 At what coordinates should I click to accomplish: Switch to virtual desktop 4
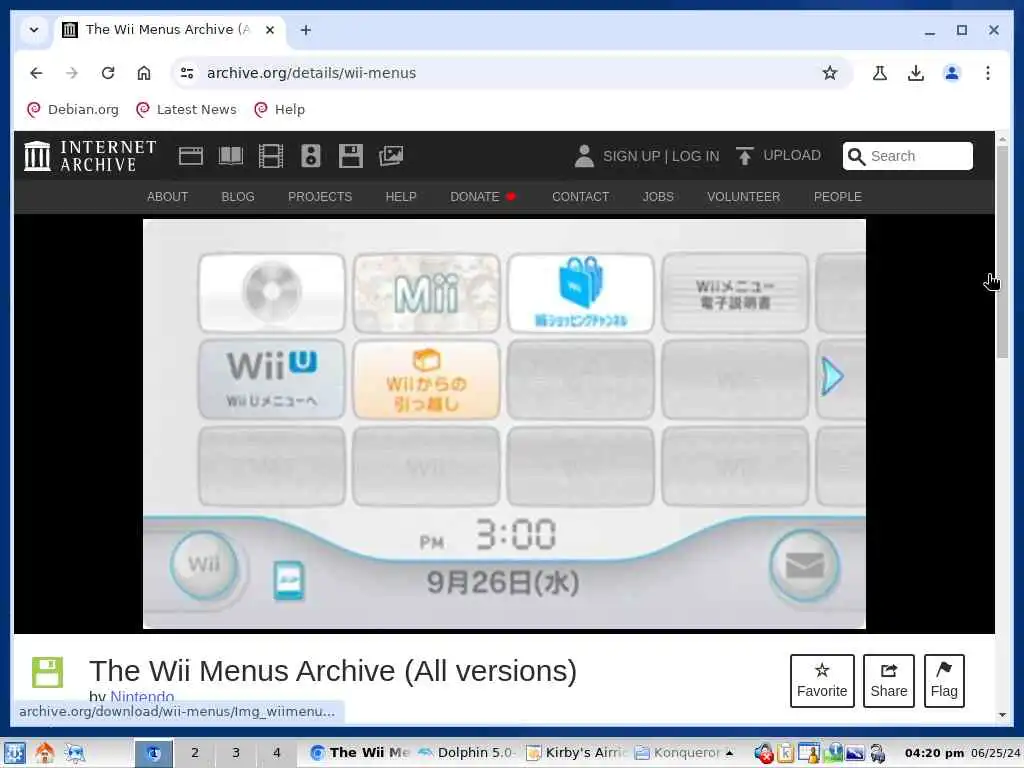coord(276,753)
